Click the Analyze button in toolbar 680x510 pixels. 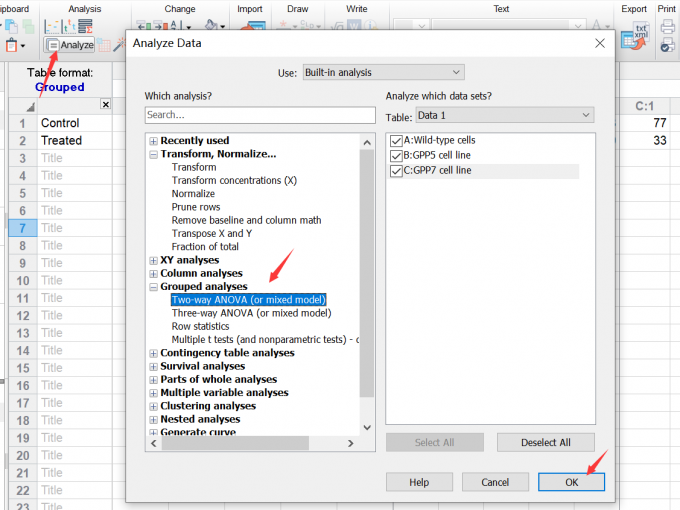69,45
